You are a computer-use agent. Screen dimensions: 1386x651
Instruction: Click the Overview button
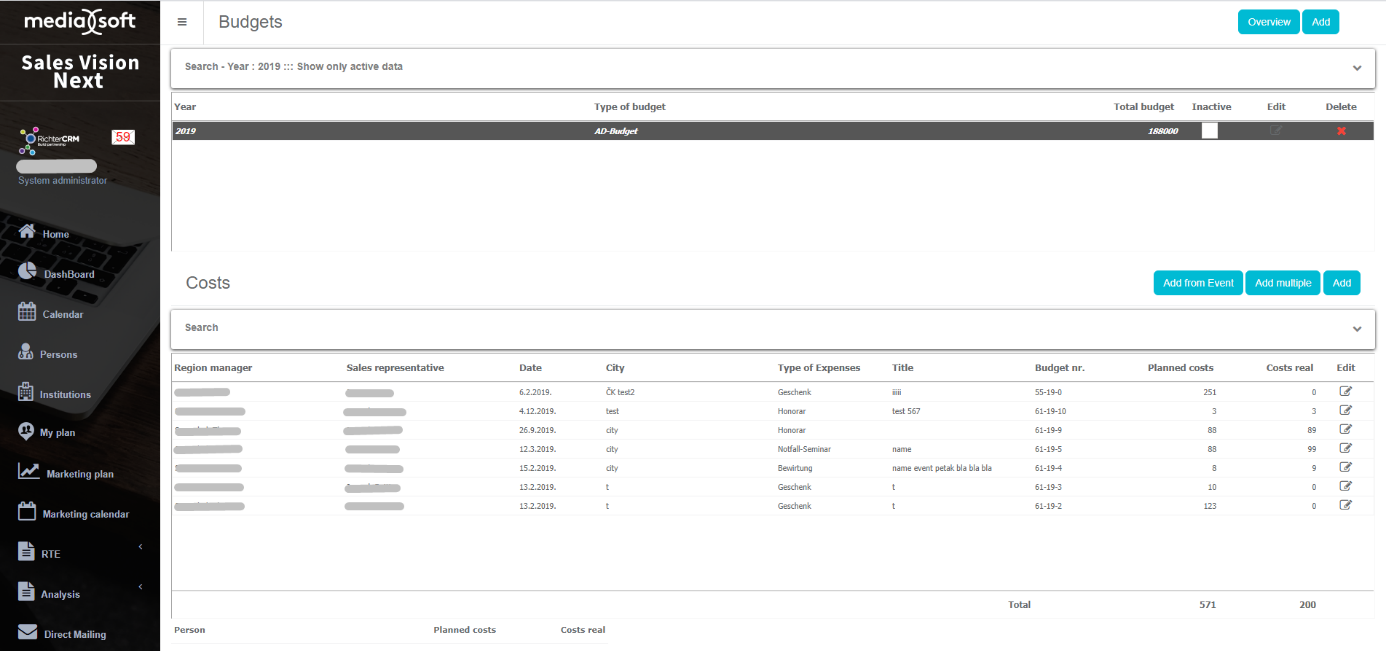coord(1268,22)
